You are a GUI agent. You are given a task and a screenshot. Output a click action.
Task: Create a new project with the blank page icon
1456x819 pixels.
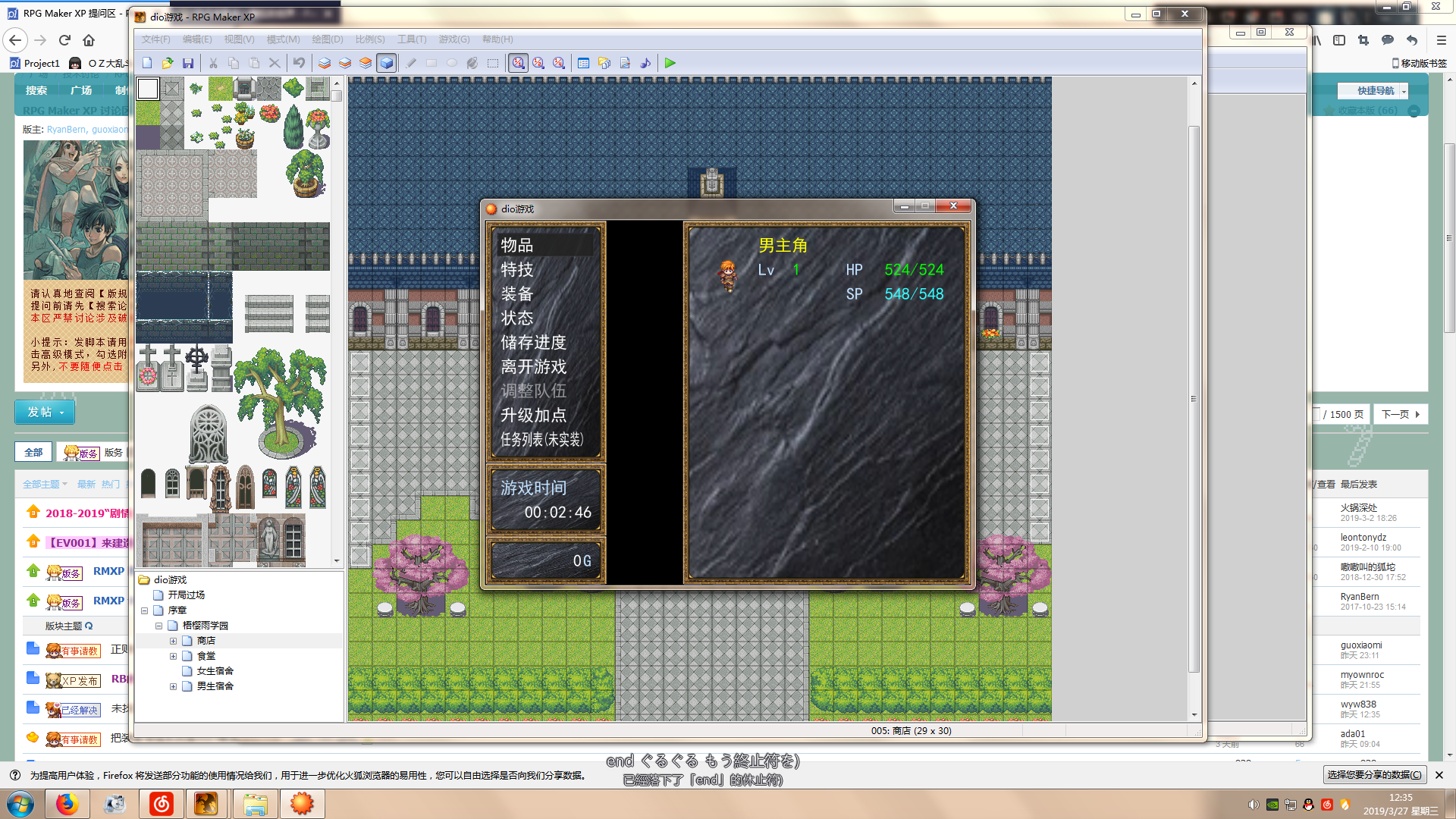[147, 63]
